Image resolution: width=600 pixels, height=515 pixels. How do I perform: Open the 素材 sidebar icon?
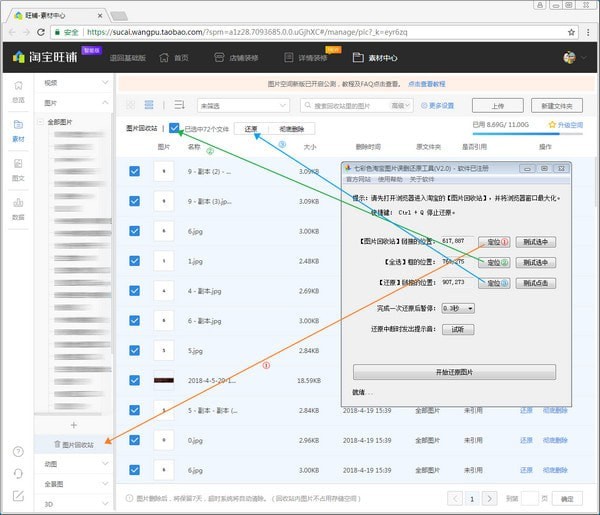pyautogui.click(x=18, y=130)
